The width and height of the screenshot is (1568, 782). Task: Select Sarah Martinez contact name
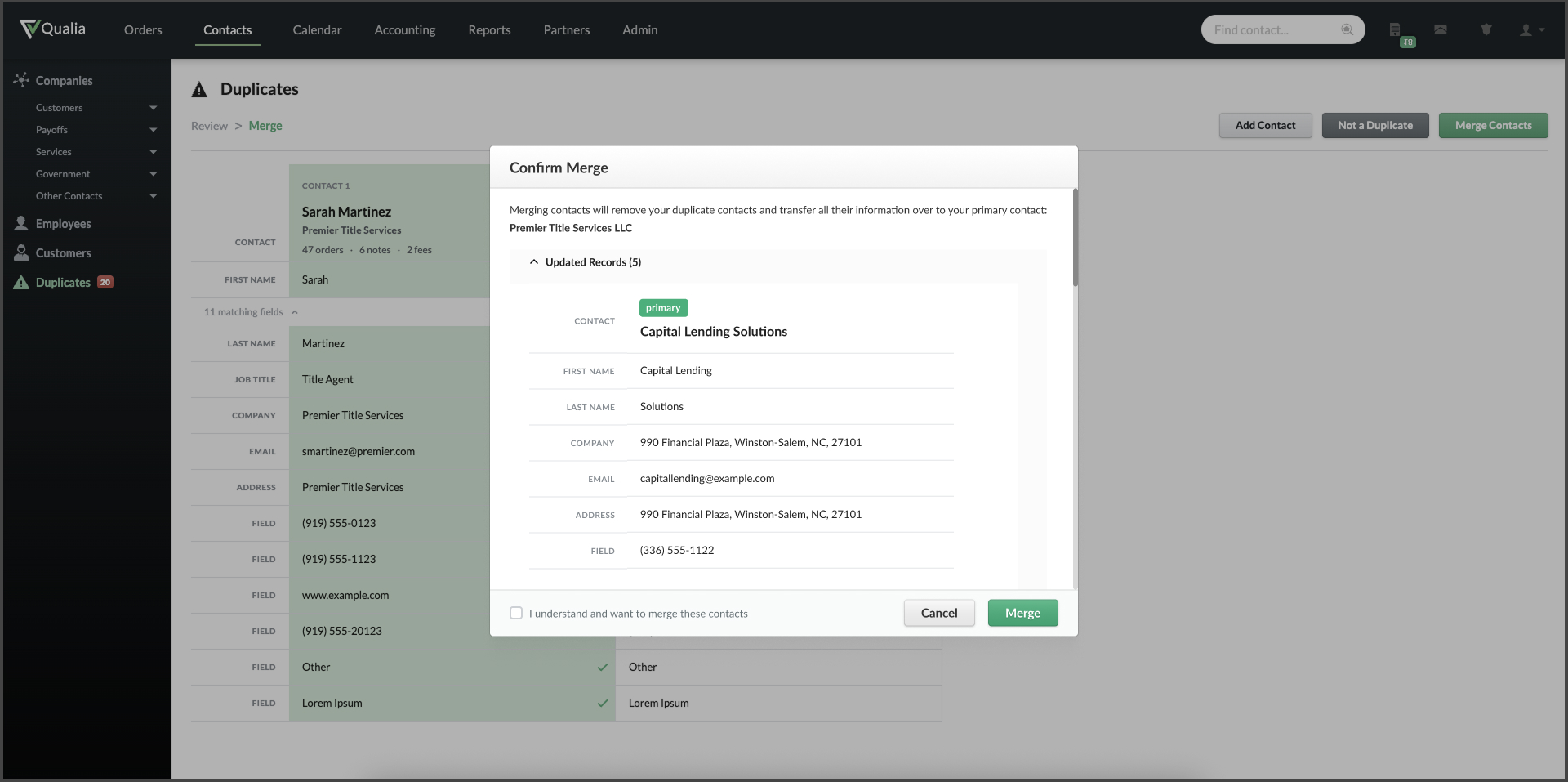coord(346,212)
